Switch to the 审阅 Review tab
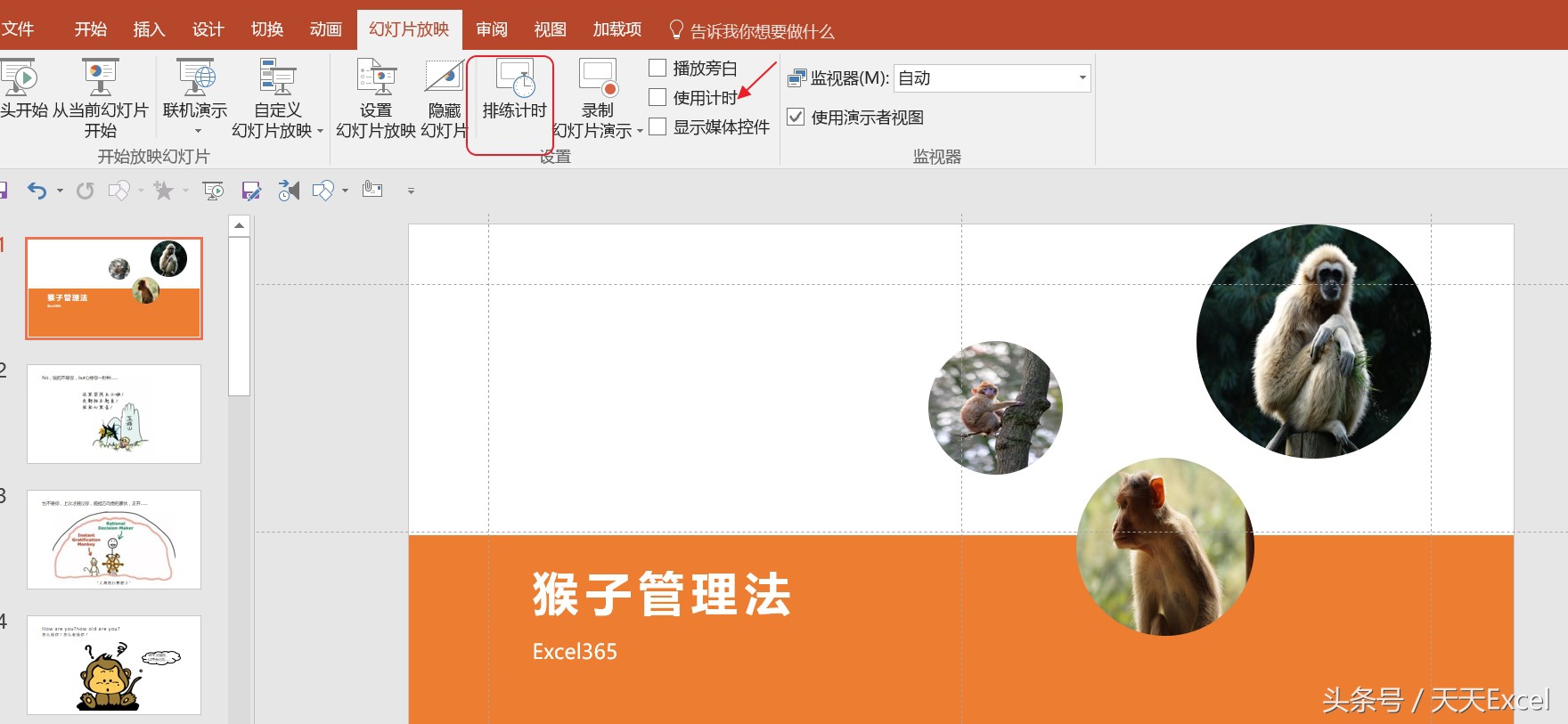This screenshot has height=724, width=1568. coord(491,29)
